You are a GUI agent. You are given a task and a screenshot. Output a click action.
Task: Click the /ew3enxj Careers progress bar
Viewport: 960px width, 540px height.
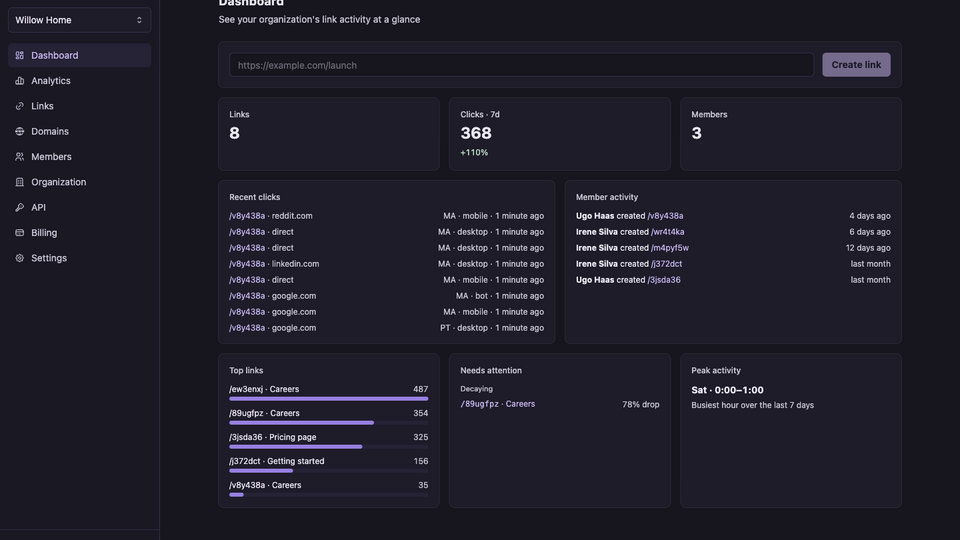(329, 399)
